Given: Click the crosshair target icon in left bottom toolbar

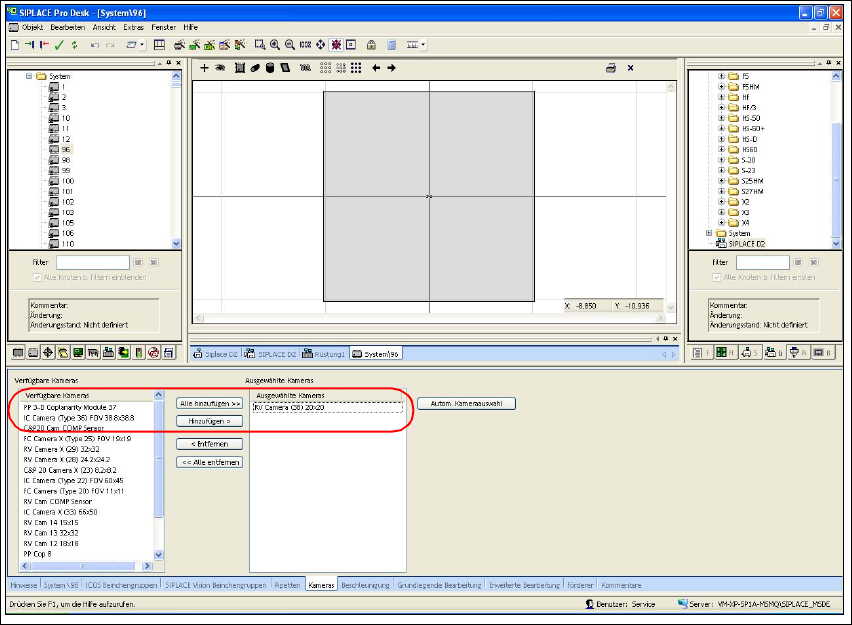Looking at the screenshot, I should 48,353.
